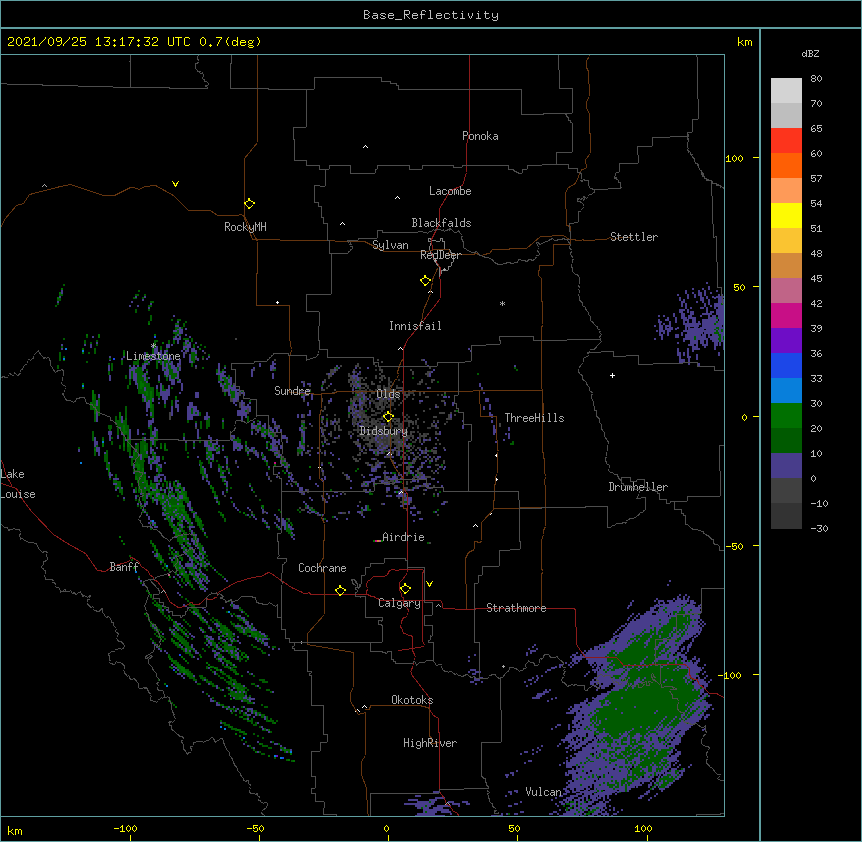Click the 65 dBZ red legend swatch

click(x=786, y=140)
